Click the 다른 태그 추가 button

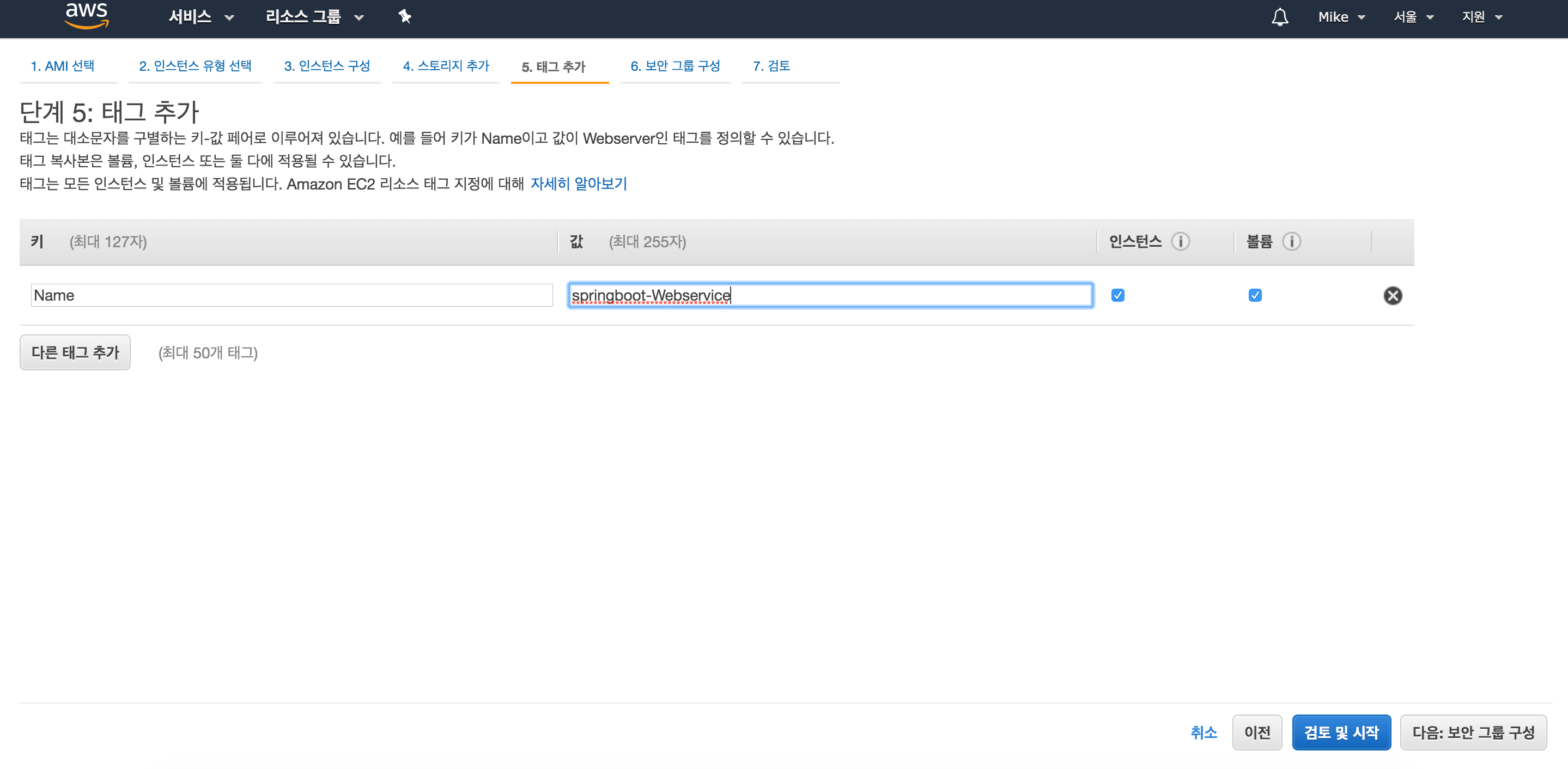click(75, 352)
